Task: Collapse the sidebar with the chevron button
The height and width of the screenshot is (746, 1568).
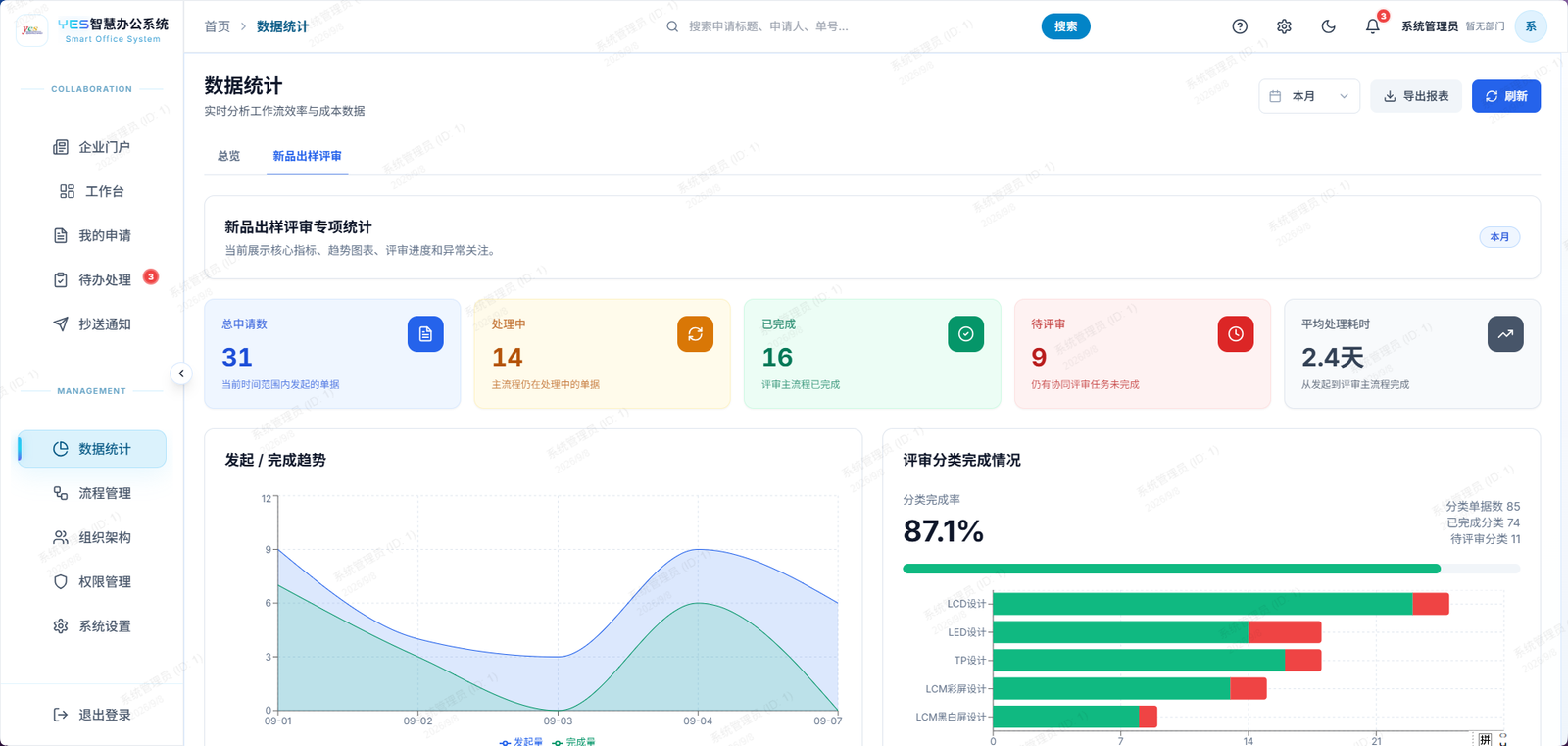Action: tap(181, 373)
